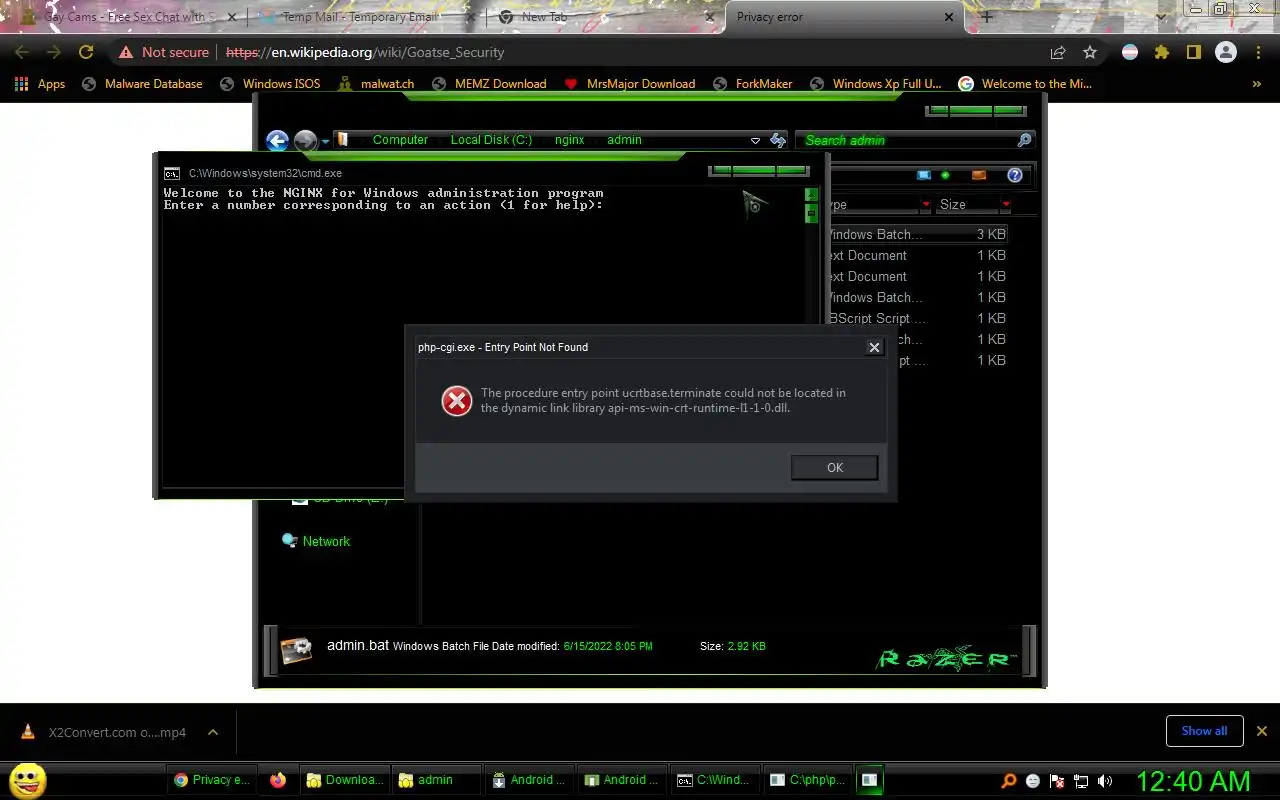Toggle preview pane orange icon

tap(979, 175)
